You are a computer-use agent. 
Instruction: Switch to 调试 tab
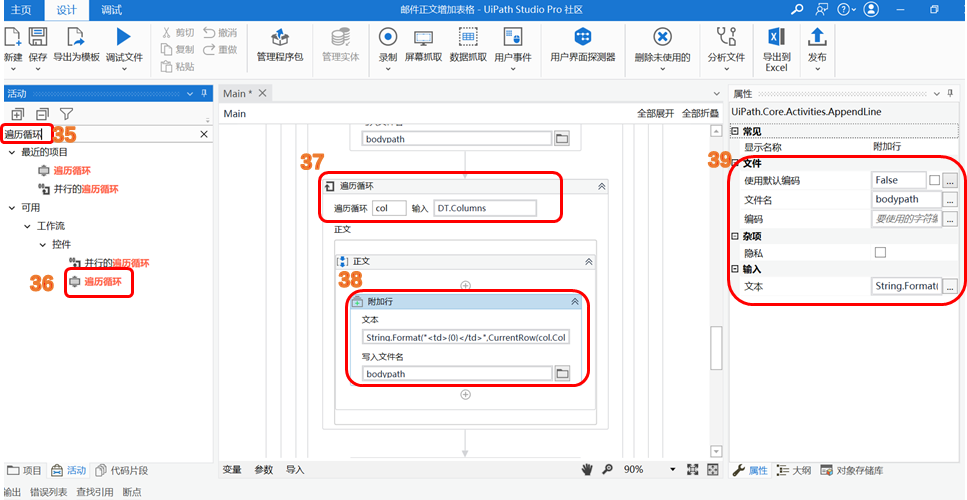click(111, 9)
